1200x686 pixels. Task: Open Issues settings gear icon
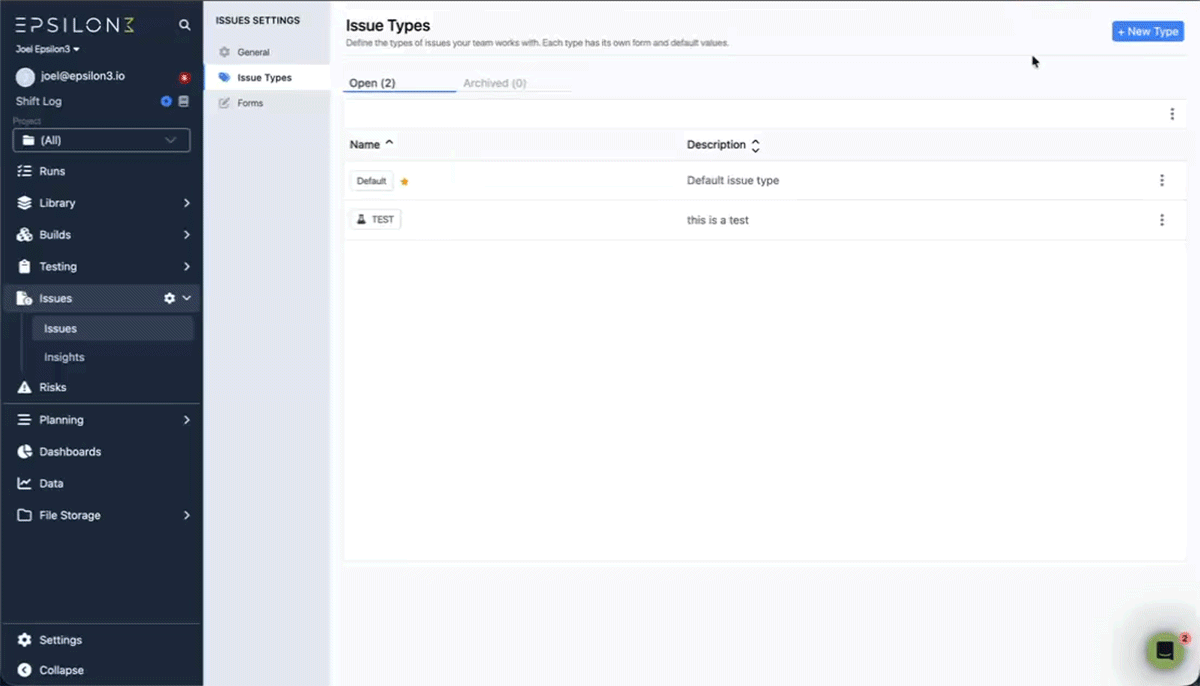(169, 298)
